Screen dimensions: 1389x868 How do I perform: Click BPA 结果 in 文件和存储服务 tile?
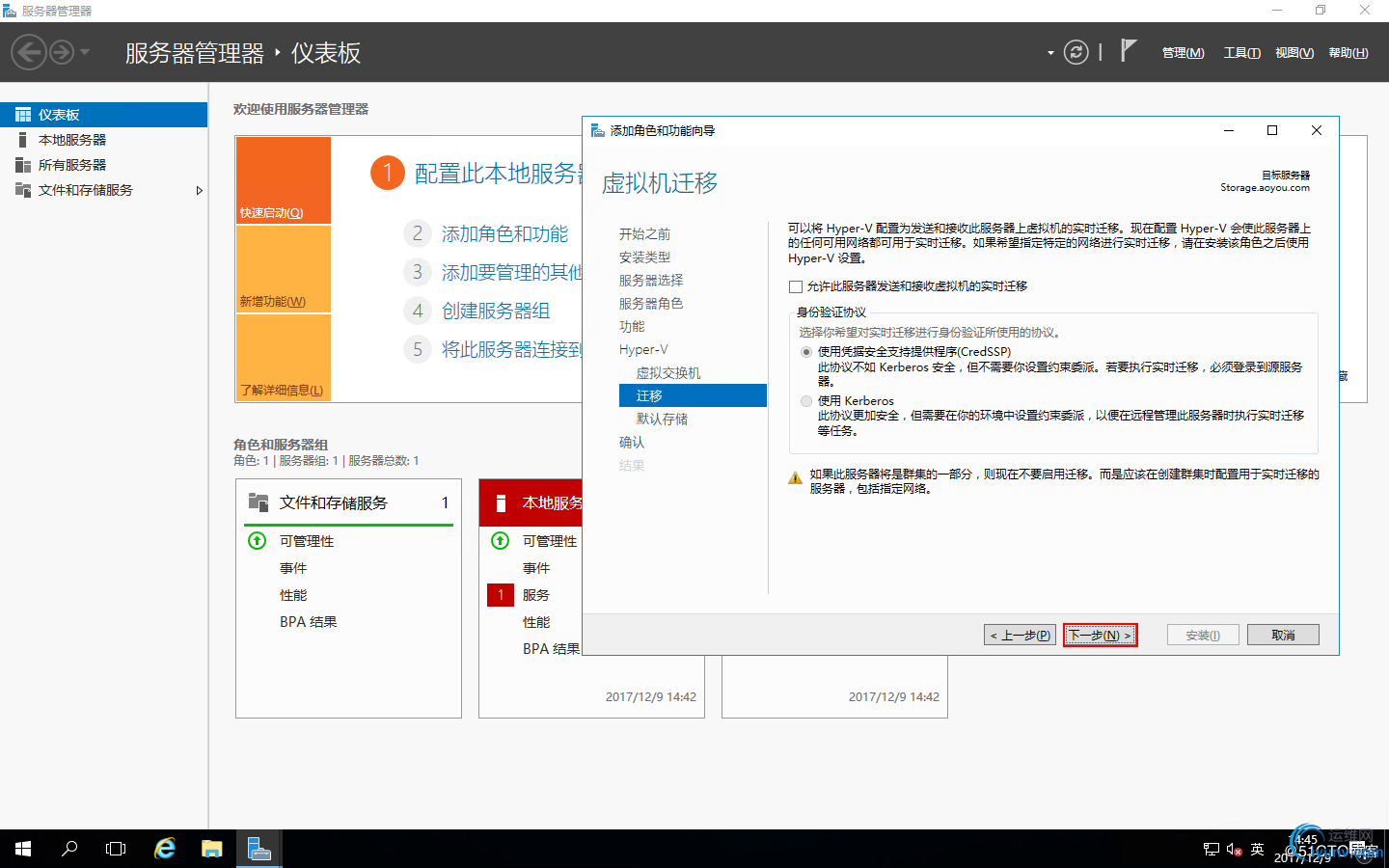tap(309, 622)
